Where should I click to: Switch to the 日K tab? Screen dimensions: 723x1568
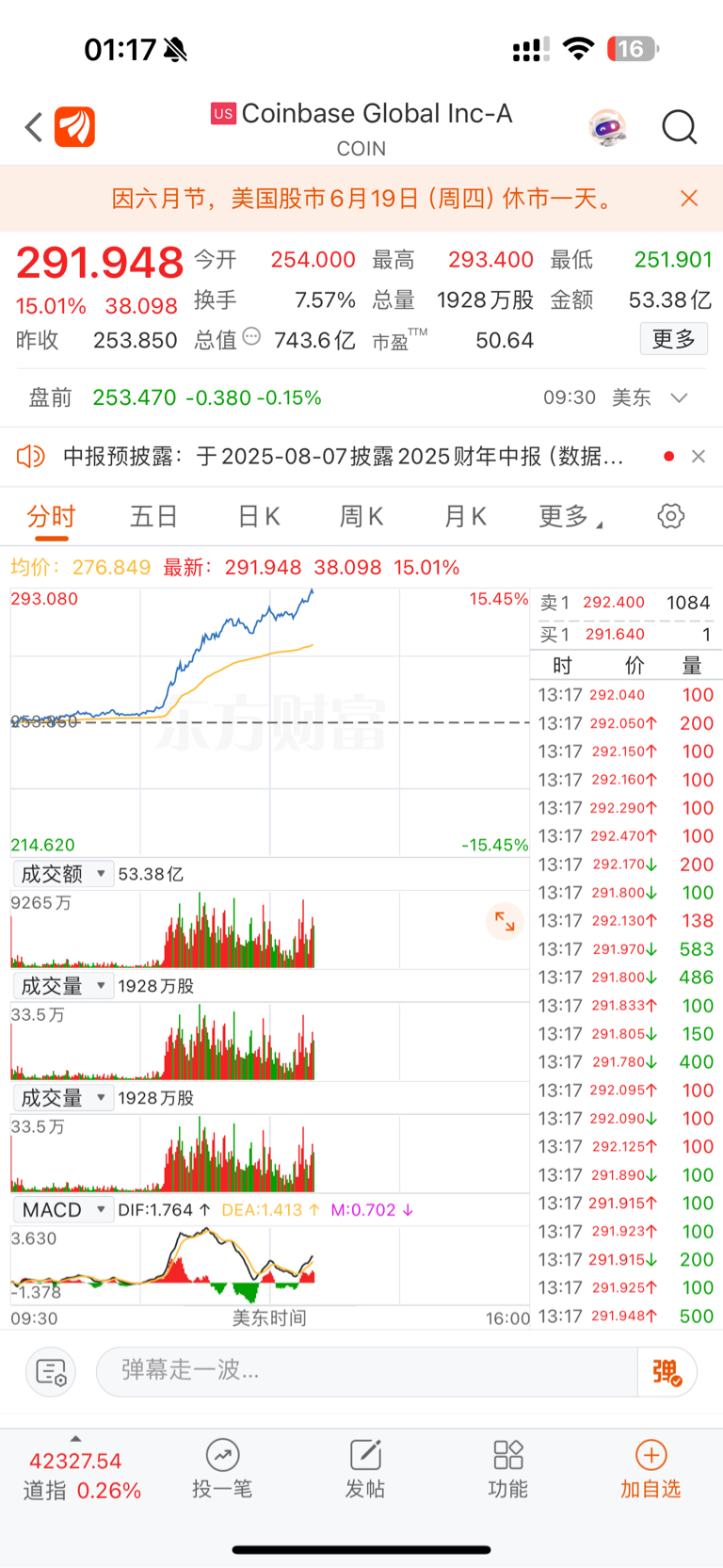259,516
